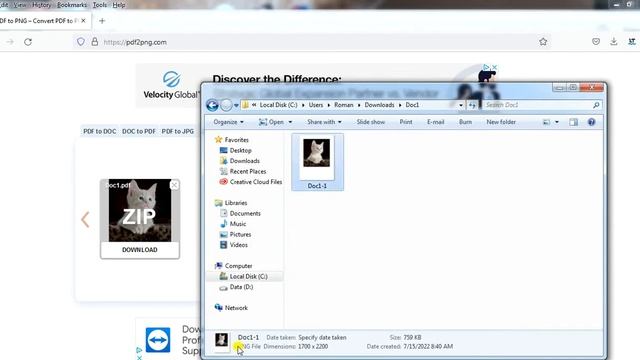Open Firefox downloads panel
The width and height of the screenshot is (640, 360).
tap(613, 42)
